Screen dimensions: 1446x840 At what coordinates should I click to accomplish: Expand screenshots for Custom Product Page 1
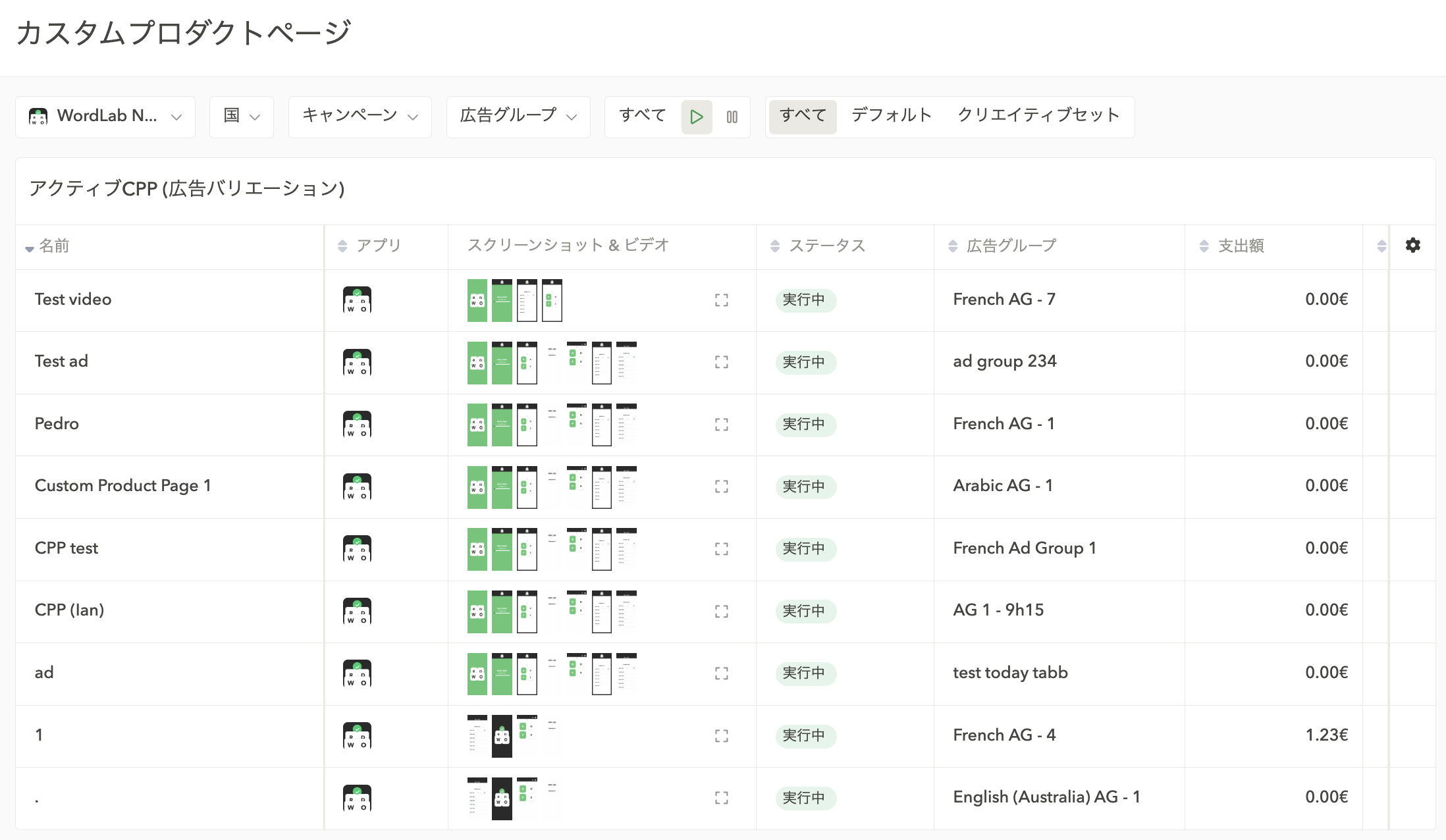(x=722, y=486)
